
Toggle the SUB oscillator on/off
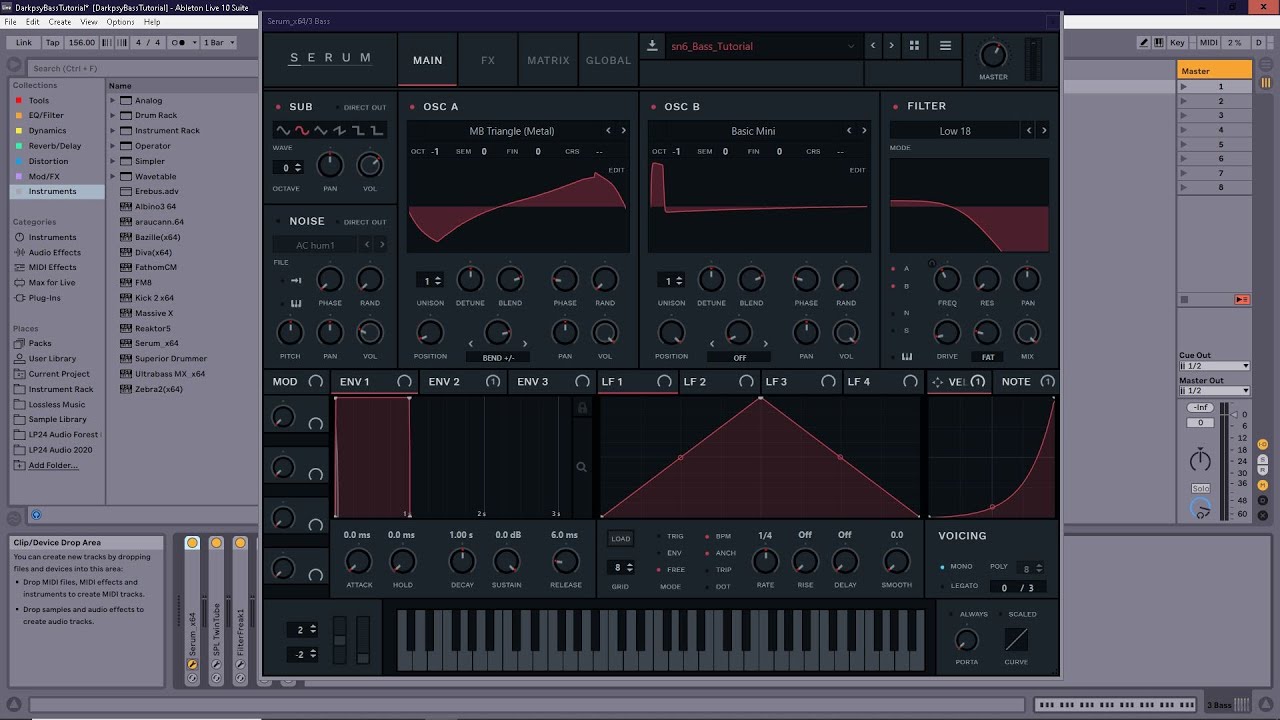(278, 107)
